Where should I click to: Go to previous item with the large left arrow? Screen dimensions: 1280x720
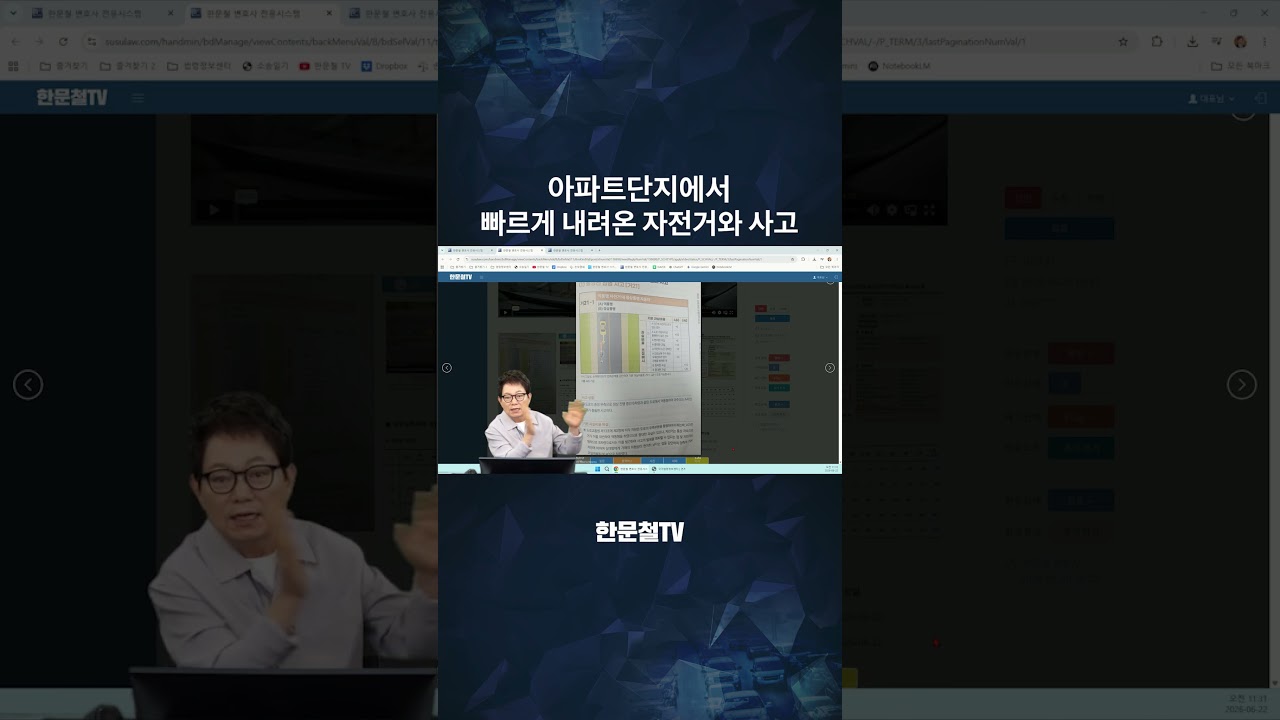[x=28, y=384]
